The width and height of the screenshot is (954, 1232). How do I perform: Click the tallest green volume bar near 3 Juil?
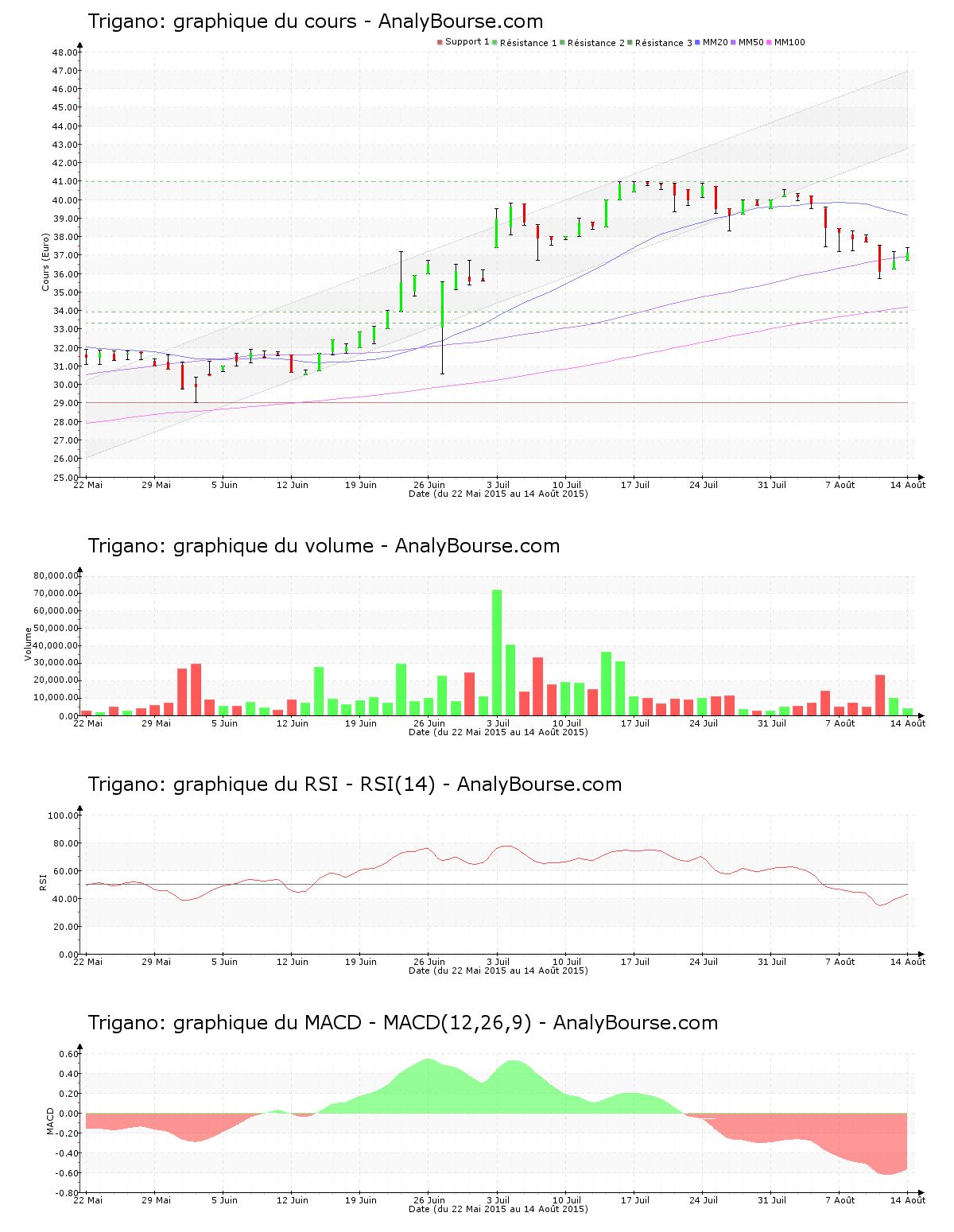(x=497, y=653)
